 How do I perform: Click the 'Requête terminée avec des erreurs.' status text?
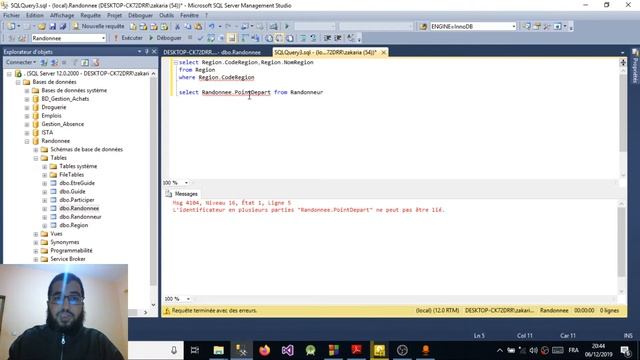coord(214,311)
